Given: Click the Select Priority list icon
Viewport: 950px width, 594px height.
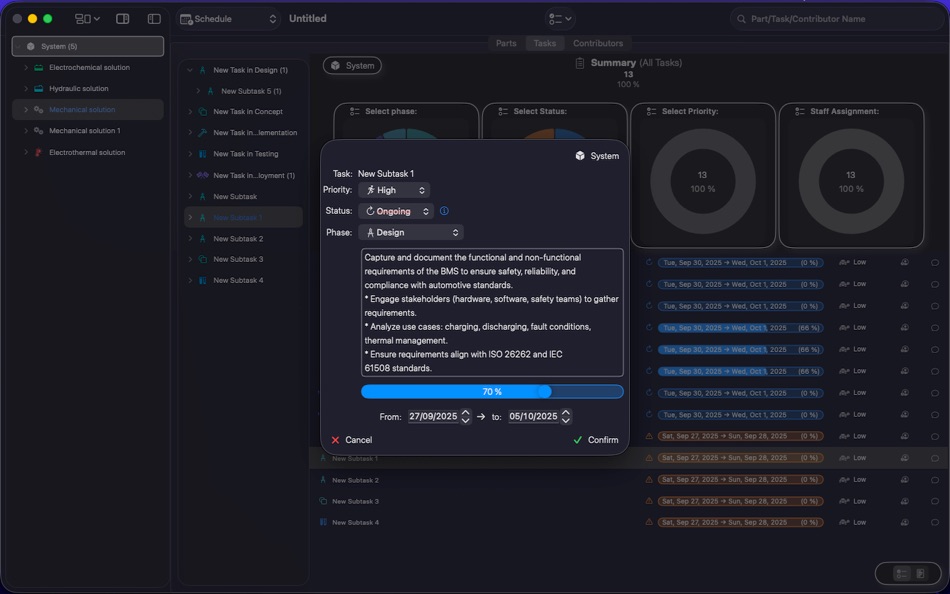Looking at the screenshot, I should (651, 112).
